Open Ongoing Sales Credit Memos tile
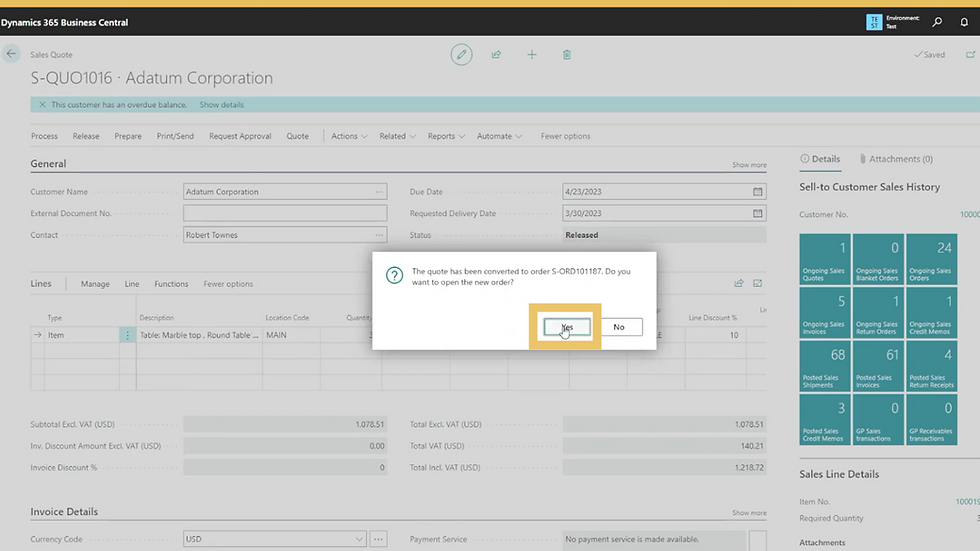The height and width of the screenshot is (551, 980). [931, 312]
